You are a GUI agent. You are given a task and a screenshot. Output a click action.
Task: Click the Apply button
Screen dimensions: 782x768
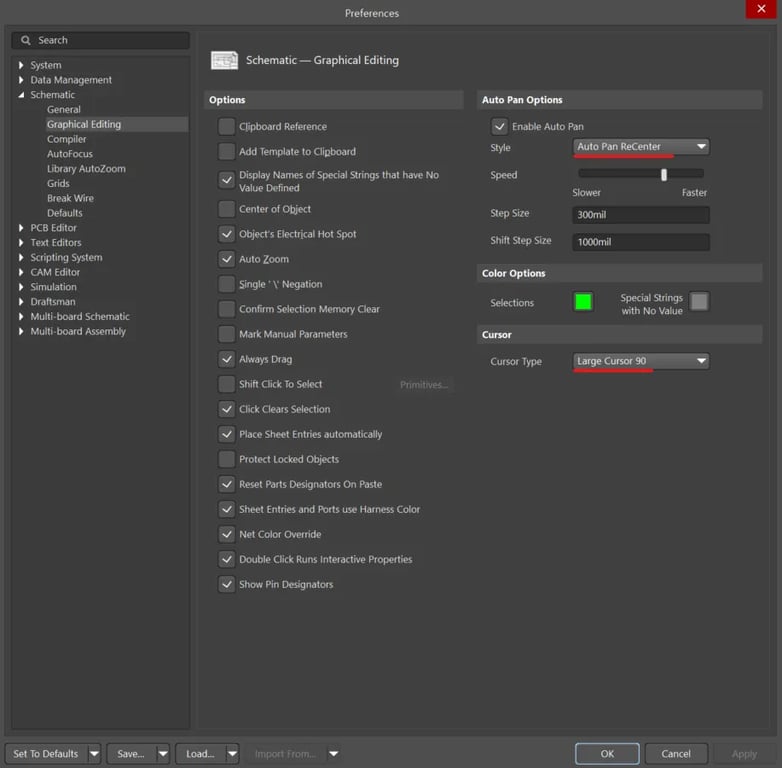pyautogui.click(x=744, y=754)
